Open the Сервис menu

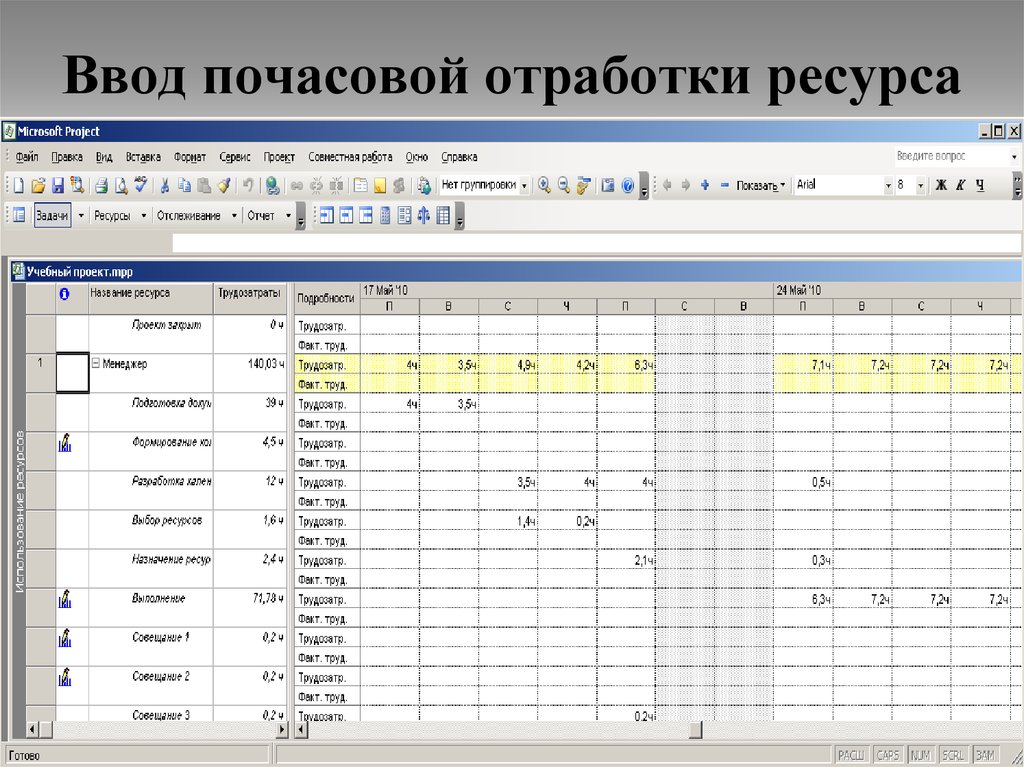coord(237,157)
